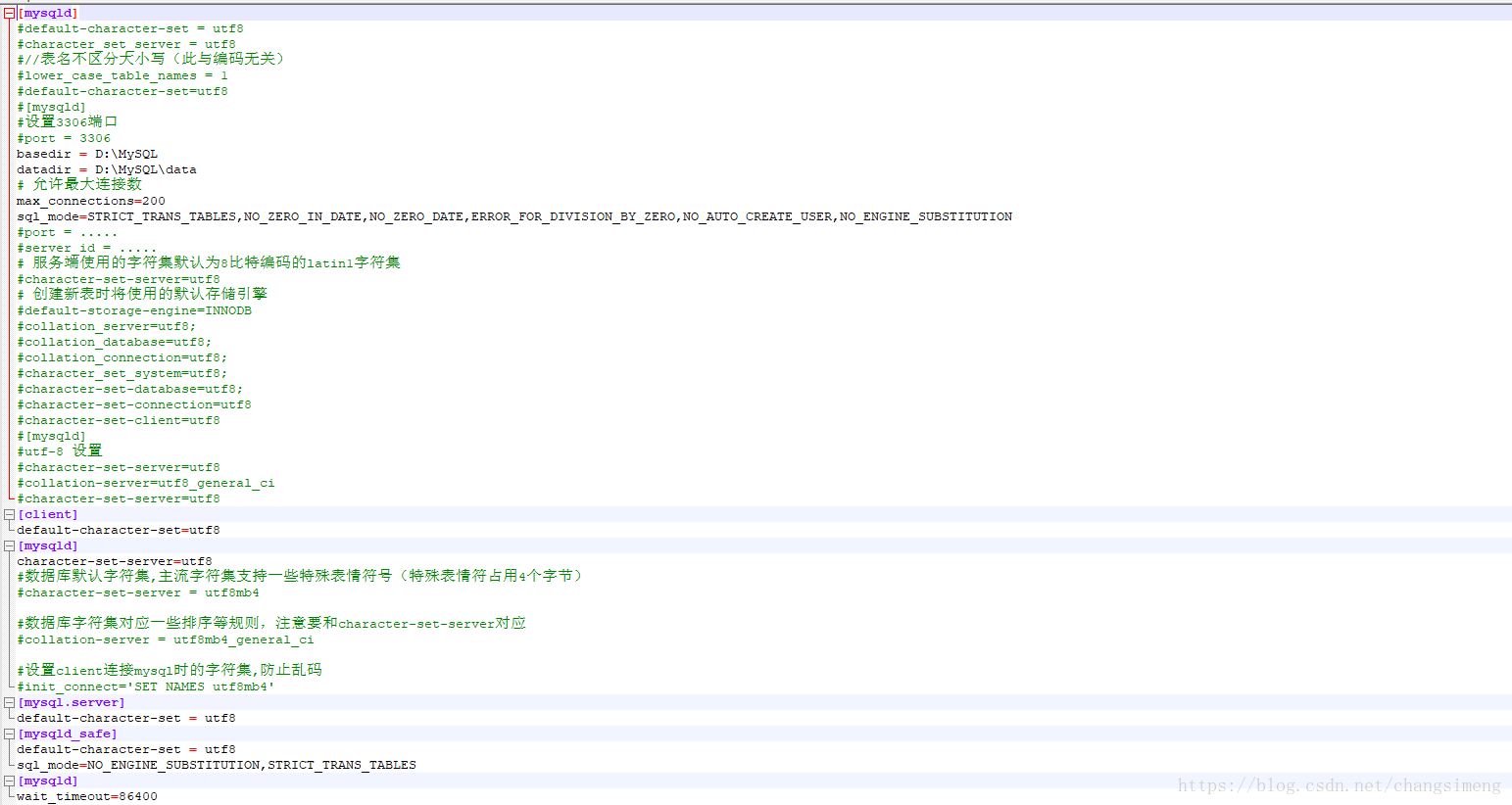This screenshot has width=1512, height=805.
Task: Click the '#数据库默认字符集' comment line
Action: [x=303, y=576]
